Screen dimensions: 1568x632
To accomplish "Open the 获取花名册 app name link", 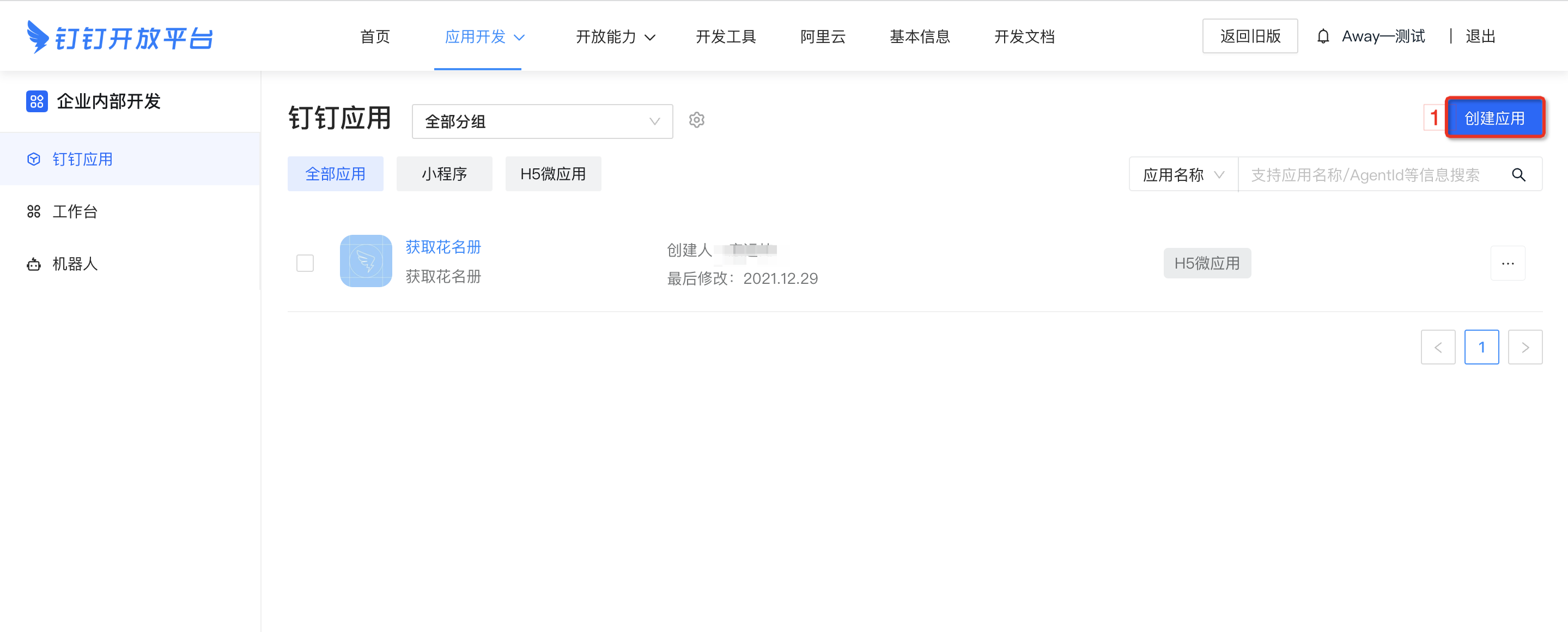I will coord(443,247).
